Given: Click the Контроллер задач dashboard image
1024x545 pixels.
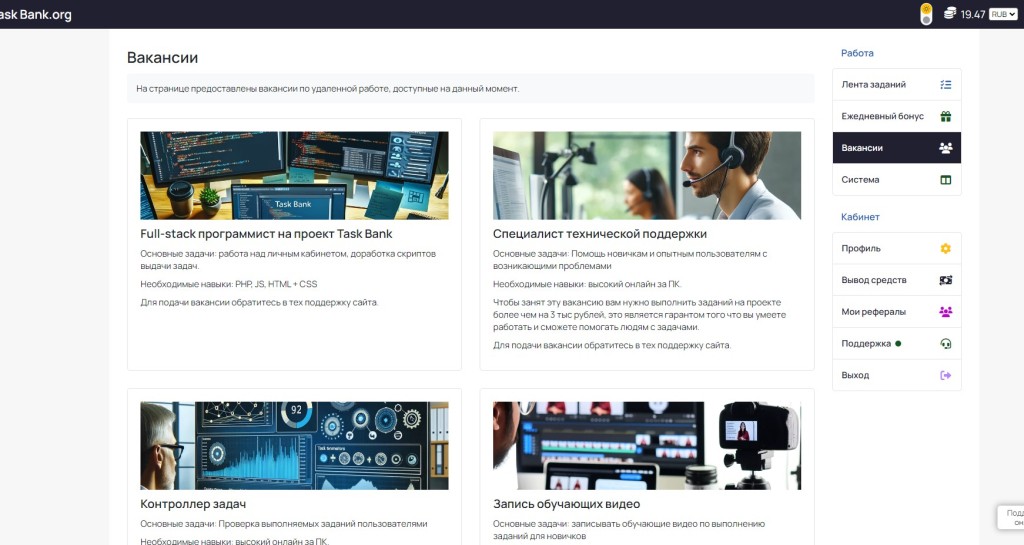Looking at the screenshot, I should point(294,446).
